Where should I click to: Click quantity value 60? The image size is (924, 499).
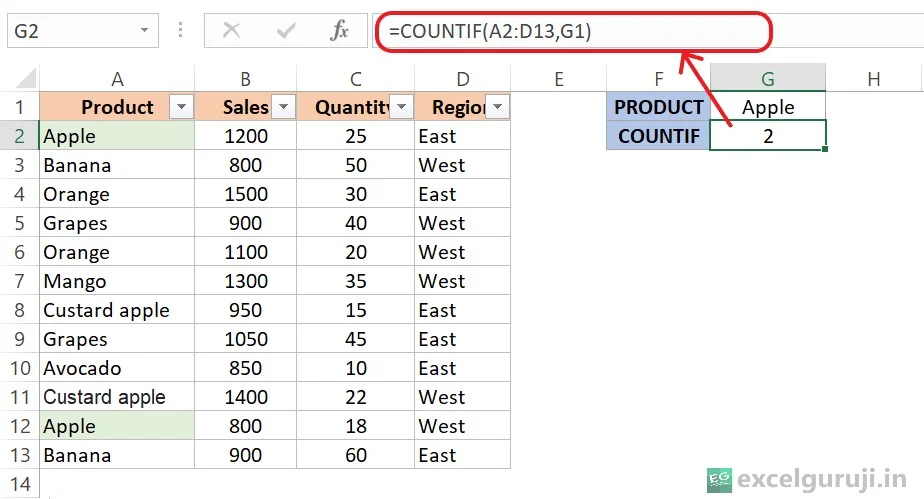click(356, 455)
